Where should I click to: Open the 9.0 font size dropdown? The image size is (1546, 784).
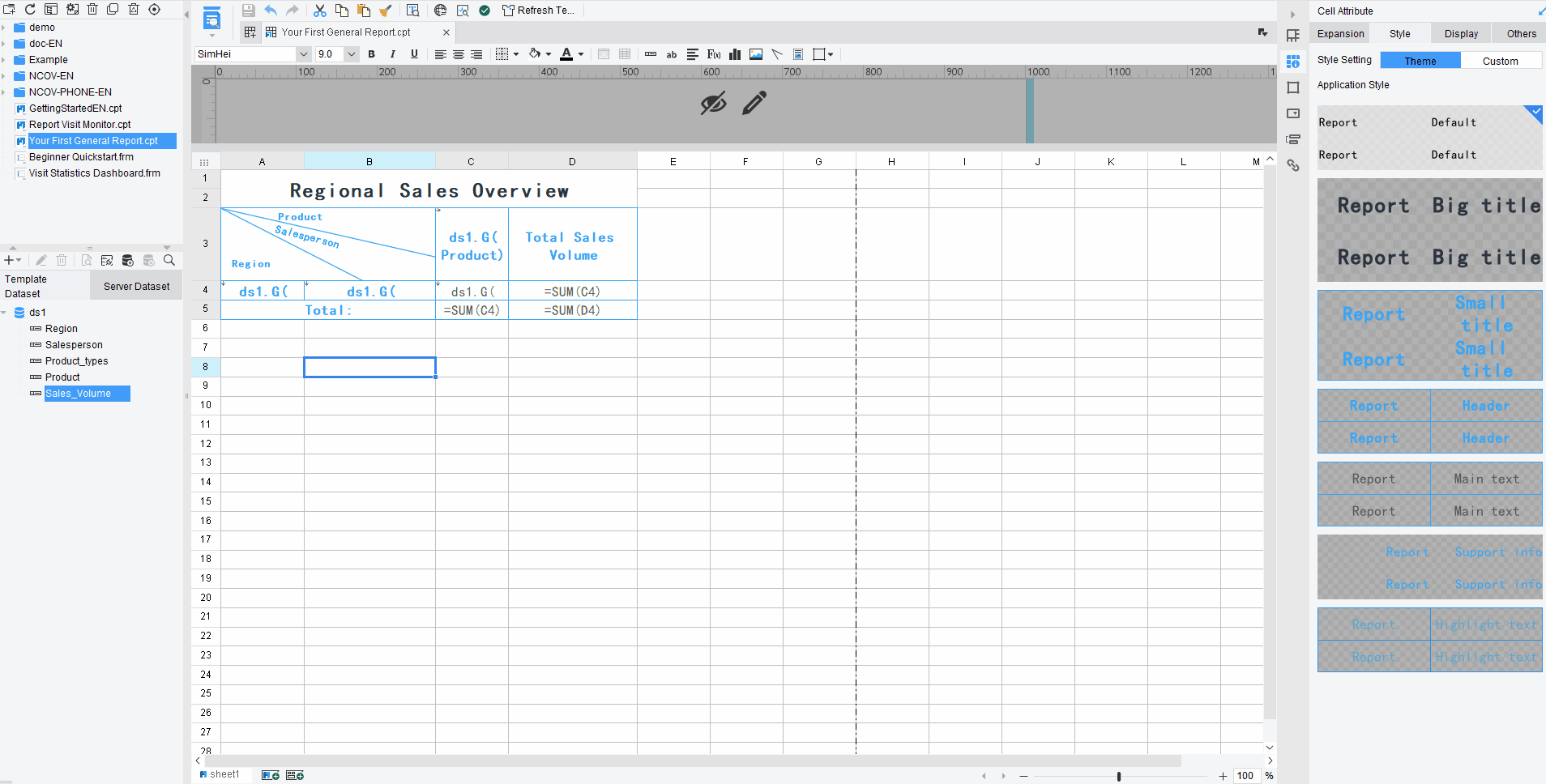352,54
